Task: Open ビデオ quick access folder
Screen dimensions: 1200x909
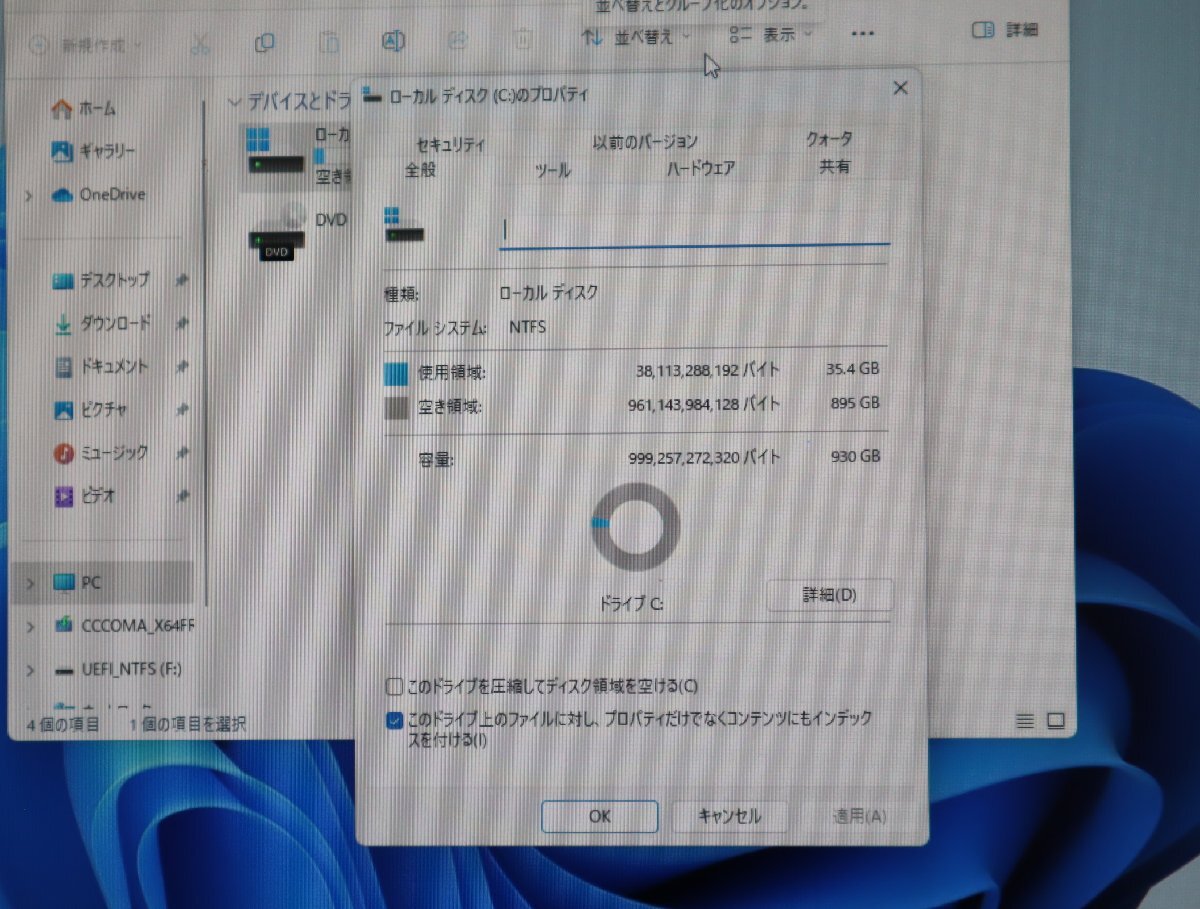Action: (x=85, y=495)
